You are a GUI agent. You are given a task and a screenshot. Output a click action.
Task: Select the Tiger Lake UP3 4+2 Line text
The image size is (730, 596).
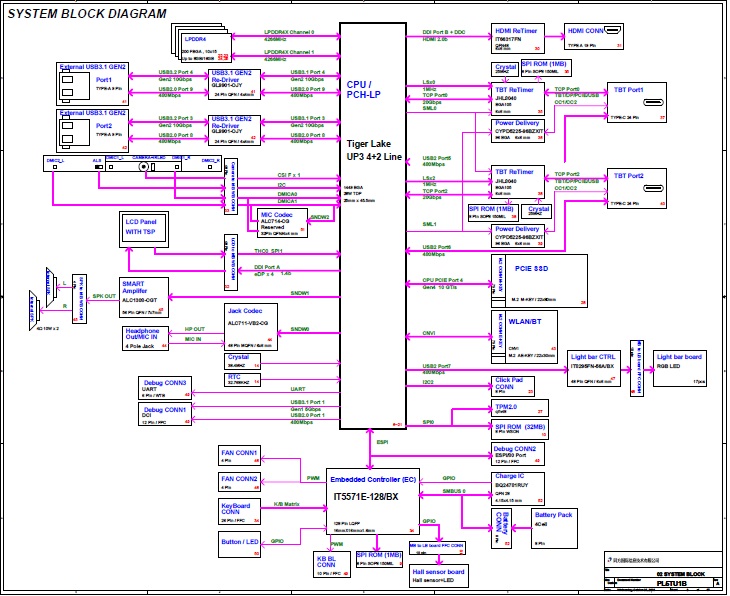[374, 150]
